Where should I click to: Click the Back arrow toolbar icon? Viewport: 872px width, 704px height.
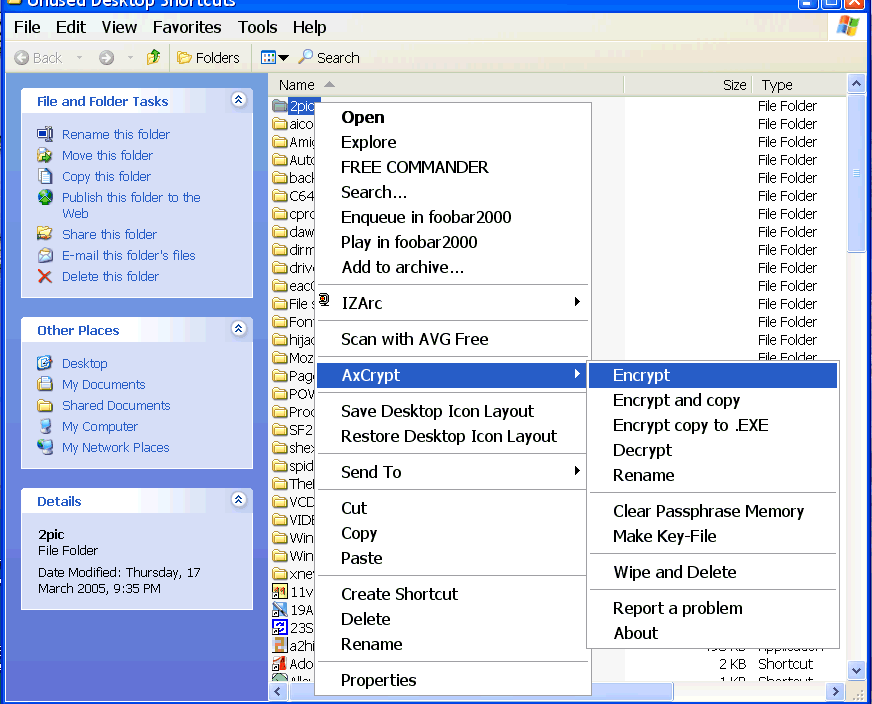[x=22, y=58]
